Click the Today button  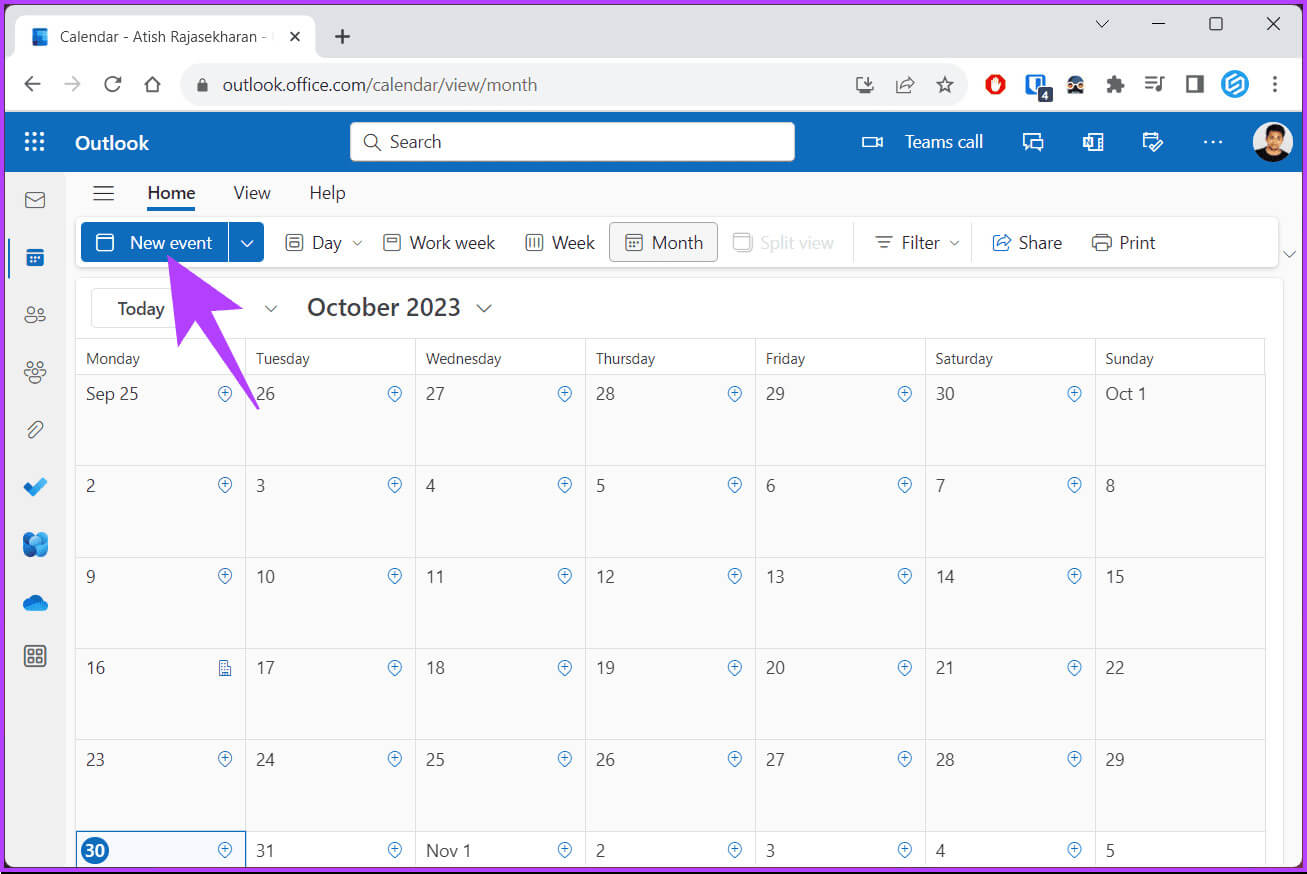click(140, 308)
